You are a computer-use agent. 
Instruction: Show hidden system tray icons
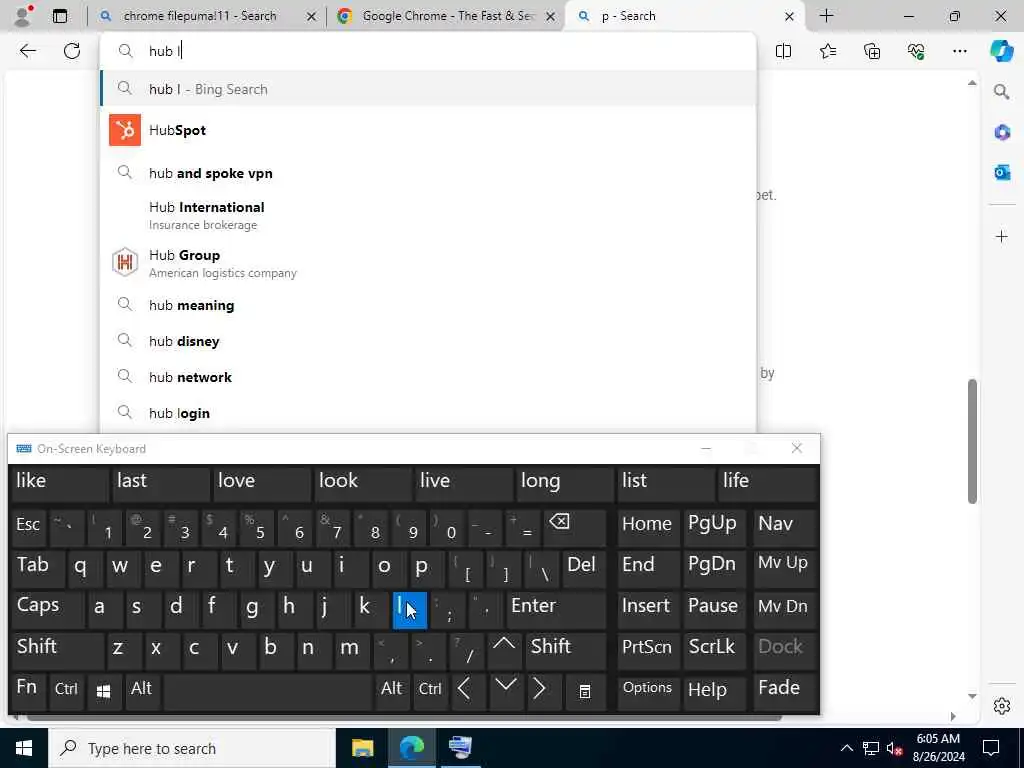tap(846, 748)
